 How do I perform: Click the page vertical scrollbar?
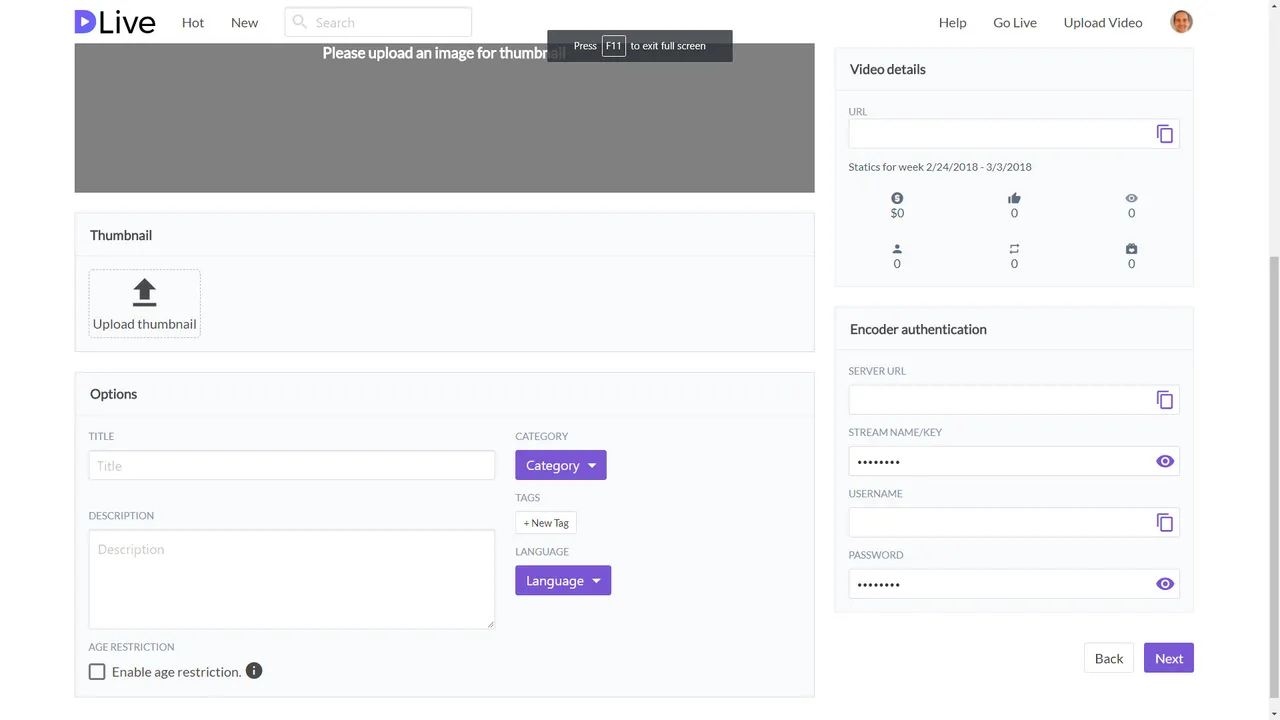coord(1274,475)
